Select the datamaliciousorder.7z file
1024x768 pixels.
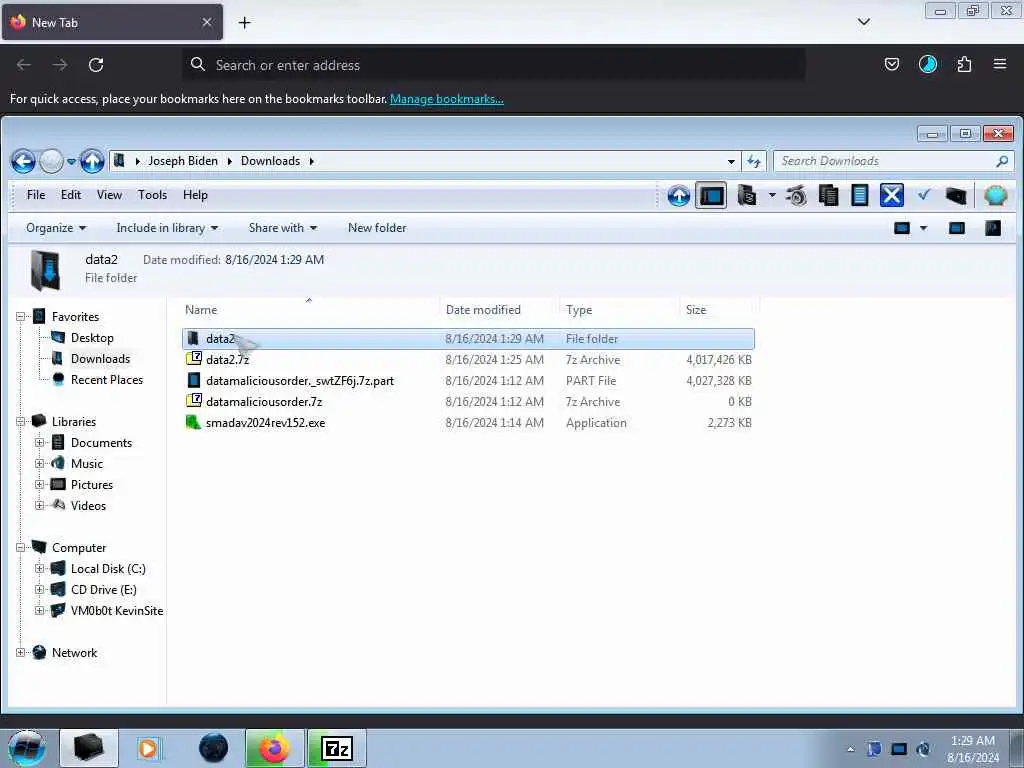coord(468,401)
